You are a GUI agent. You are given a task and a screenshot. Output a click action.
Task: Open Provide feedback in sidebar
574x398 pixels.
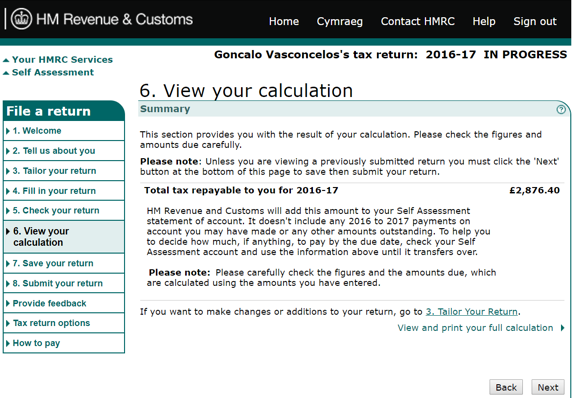(x=64, y=303)
